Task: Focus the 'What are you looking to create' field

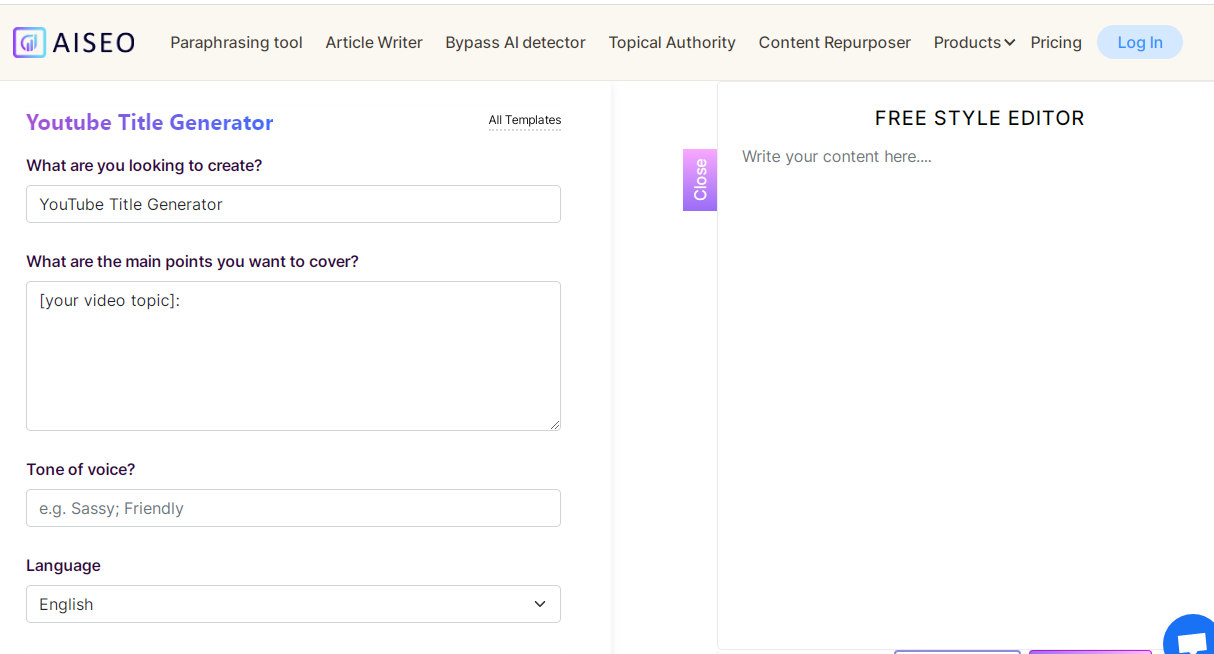Action: coord(293,204)
